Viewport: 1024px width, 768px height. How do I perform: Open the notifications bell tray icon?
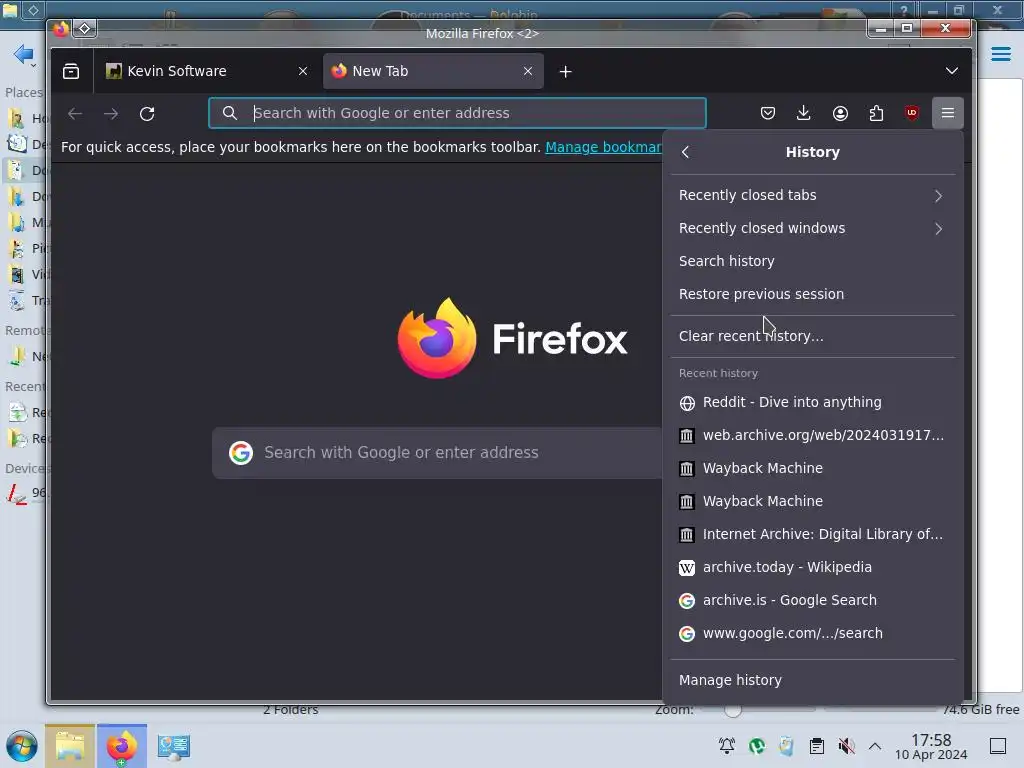pos(727,746)
